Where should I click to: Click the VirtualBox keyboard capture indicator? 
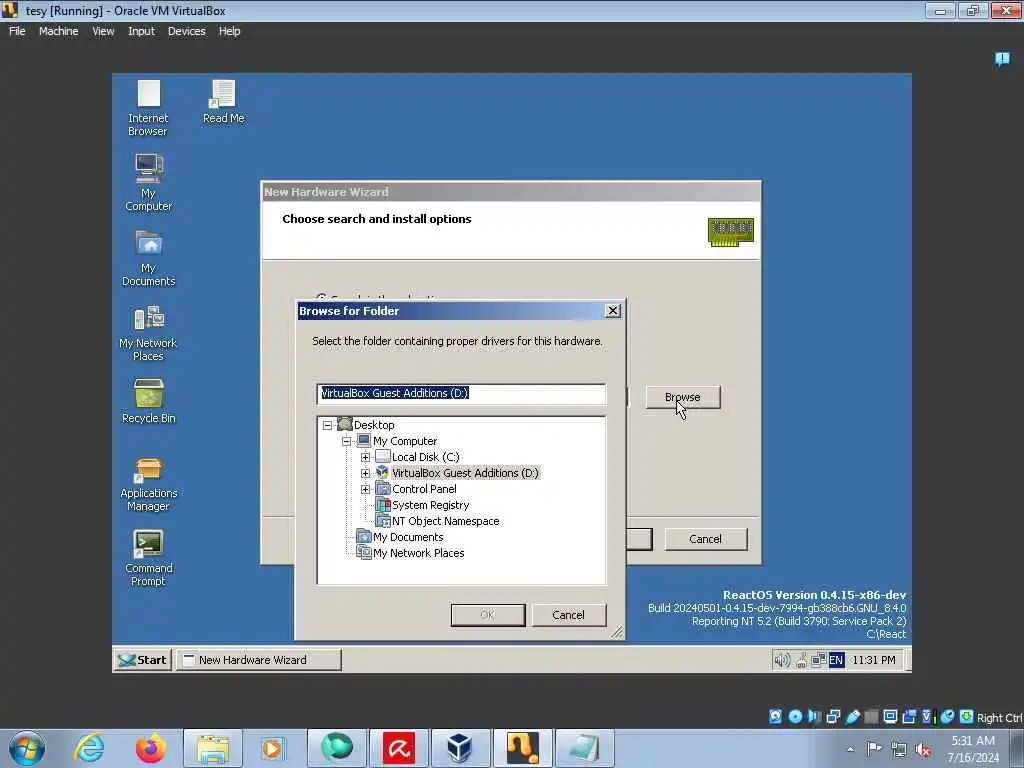click(x=967, y=716)
